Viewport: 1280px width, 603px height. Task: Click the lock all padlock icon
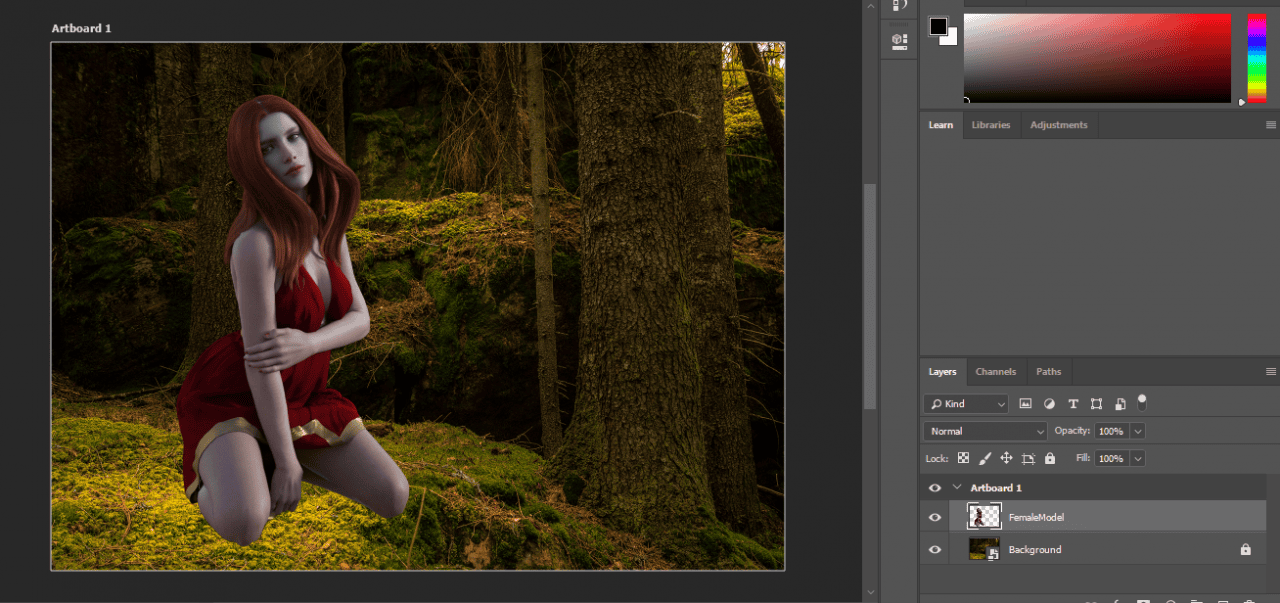point(1049,458)
